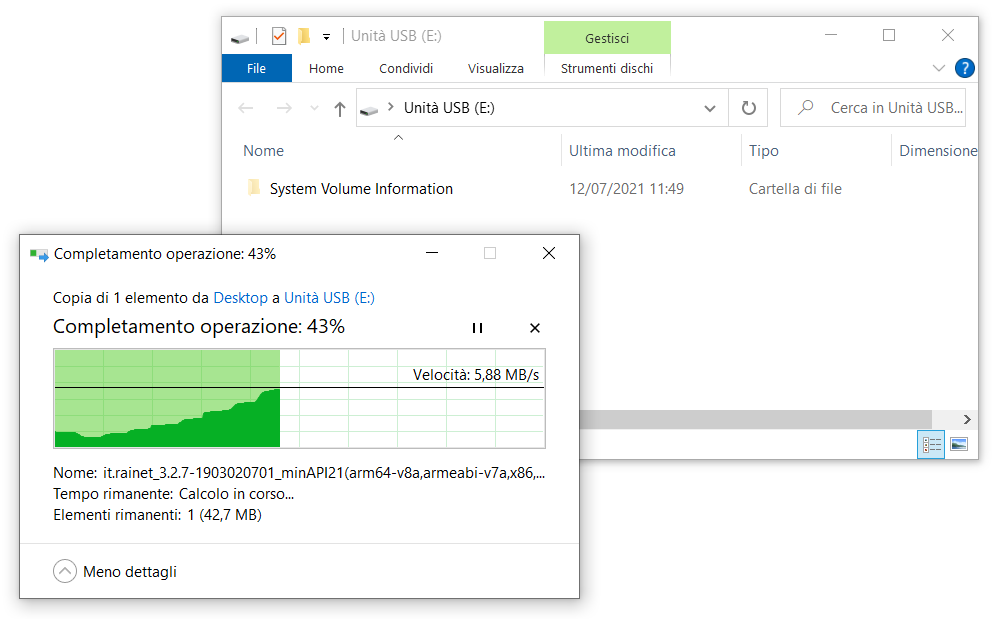Screen dimensions: 1000x619
Task: Click the Unità USB (E:) destination link
Action: coord(329,297)
